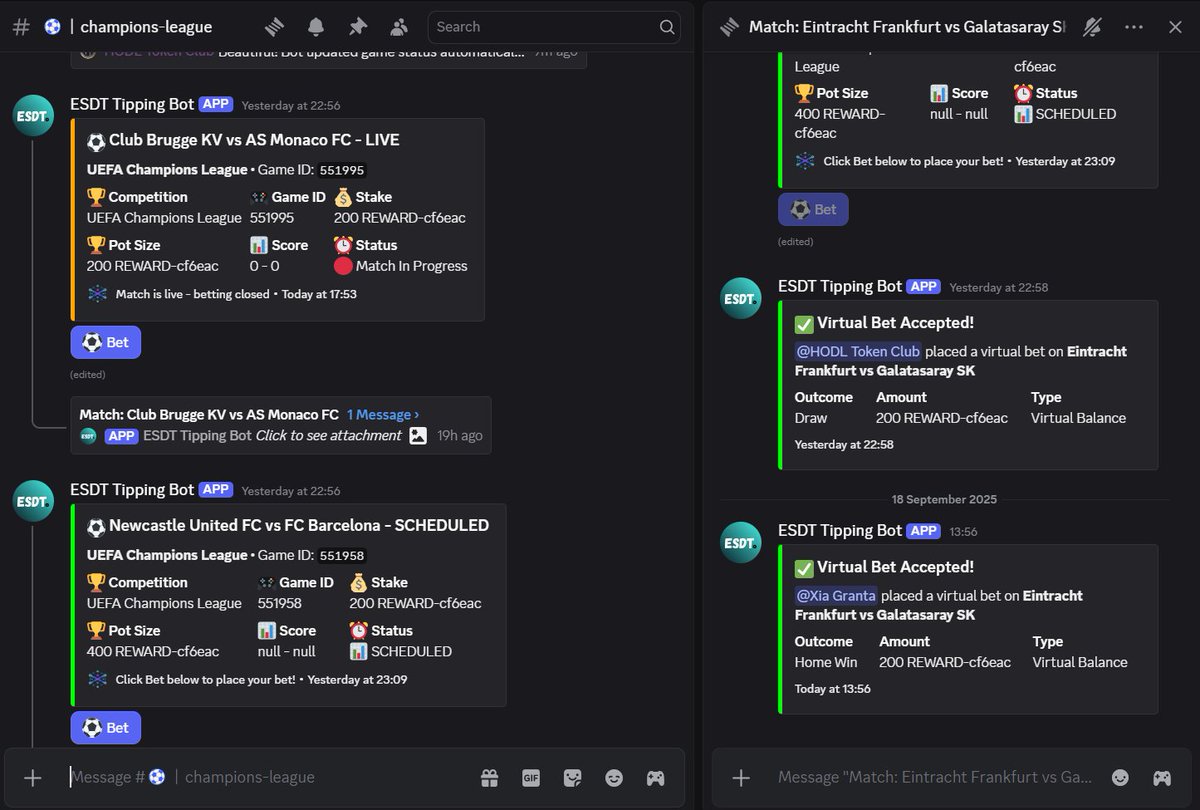The height and width of the screenshot is (810, 1200).
Task: Open Match: Club Brugge KV vs AS Monaco thread
Action: [209, 414]
